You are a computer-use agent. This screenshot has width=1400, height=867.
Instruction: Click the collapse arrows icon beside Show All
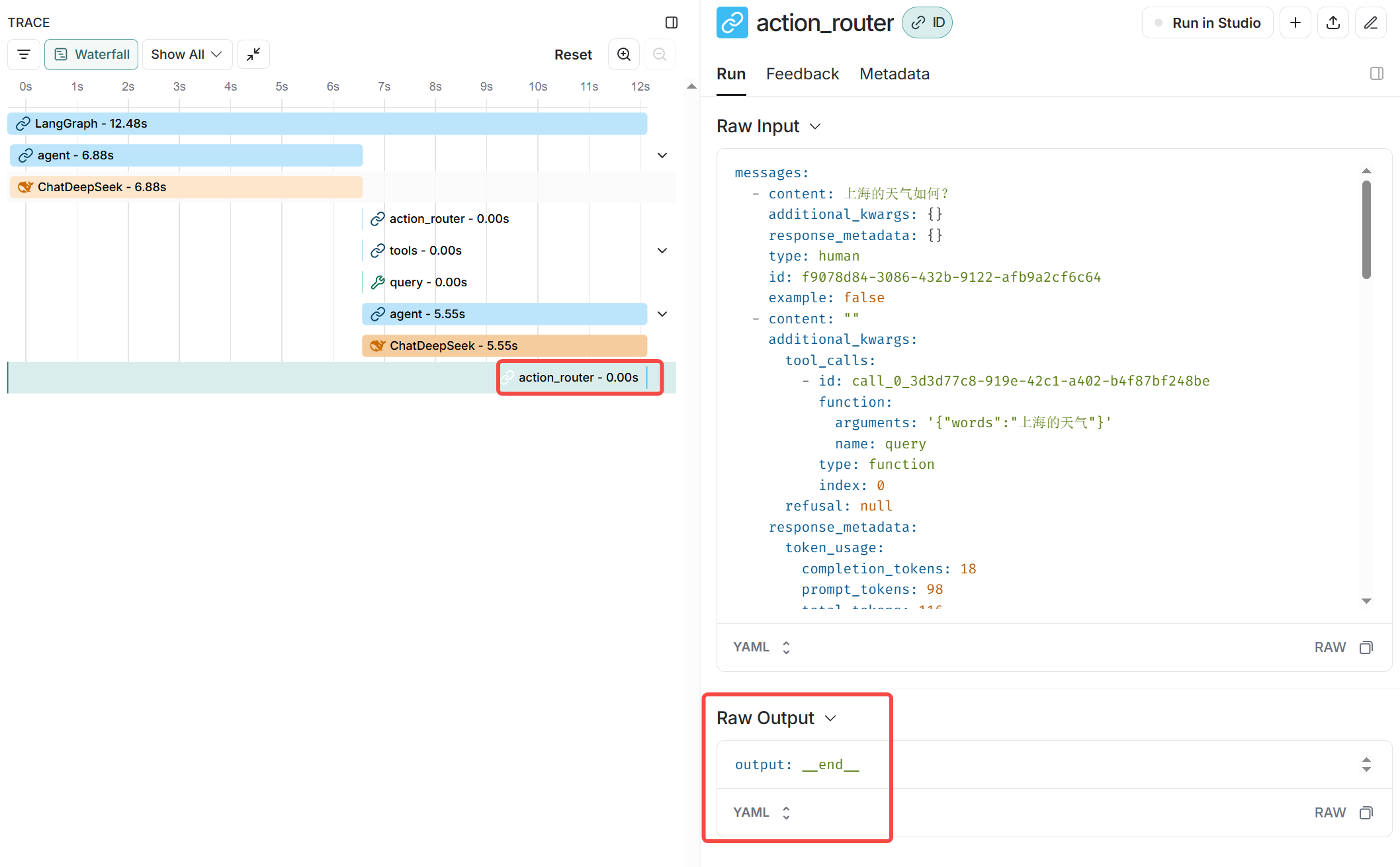[x=253, y=54]
